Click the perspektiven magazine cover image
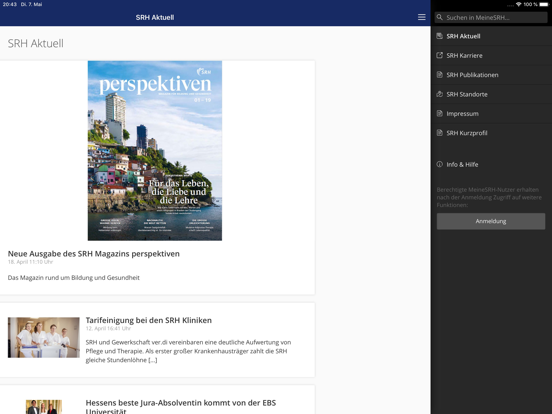This screenshot has width=552, height=414. pyautogui.click(x=155, y=151)
